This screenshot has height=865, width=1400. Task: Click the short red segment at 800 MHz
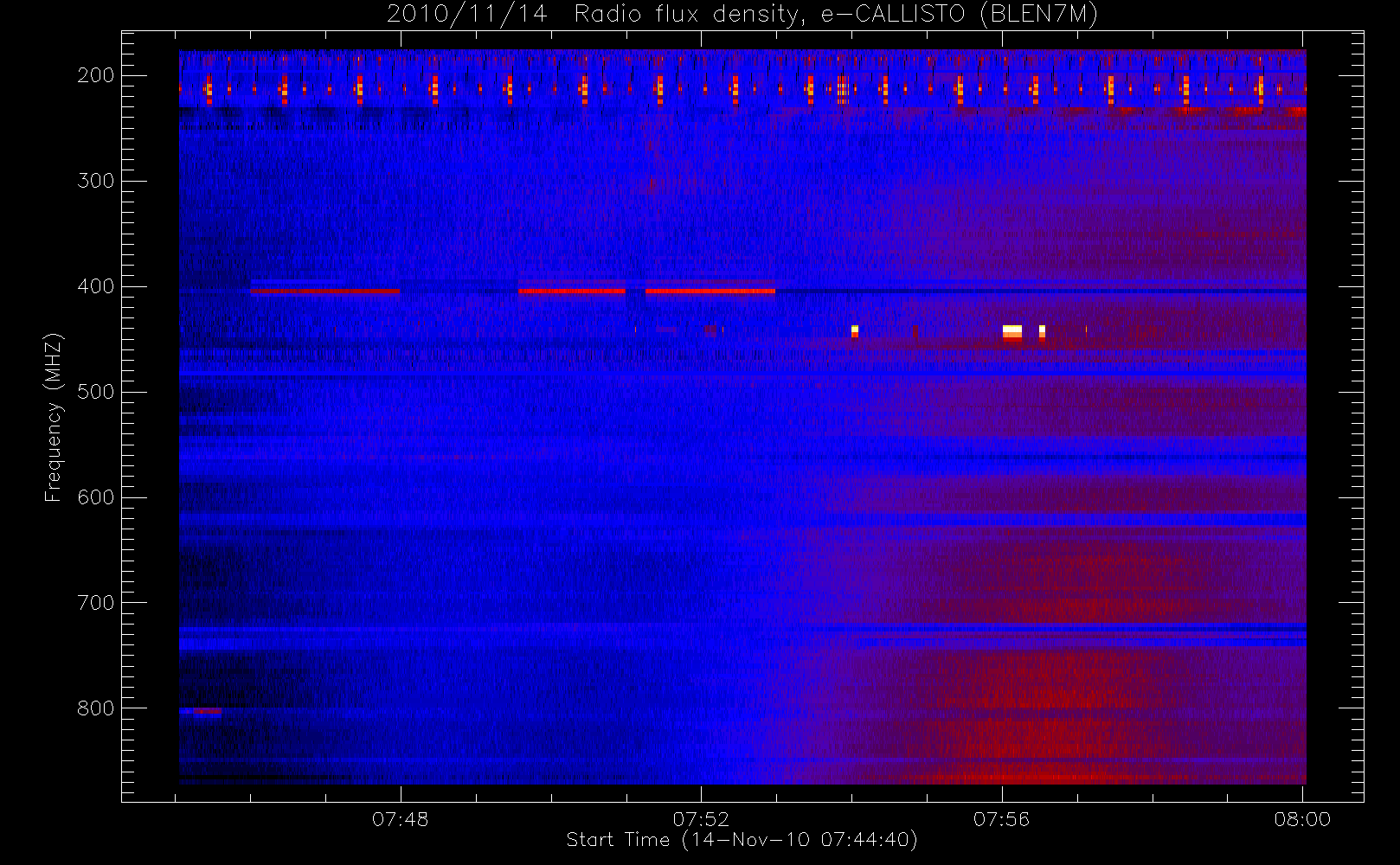pos(207,712)
